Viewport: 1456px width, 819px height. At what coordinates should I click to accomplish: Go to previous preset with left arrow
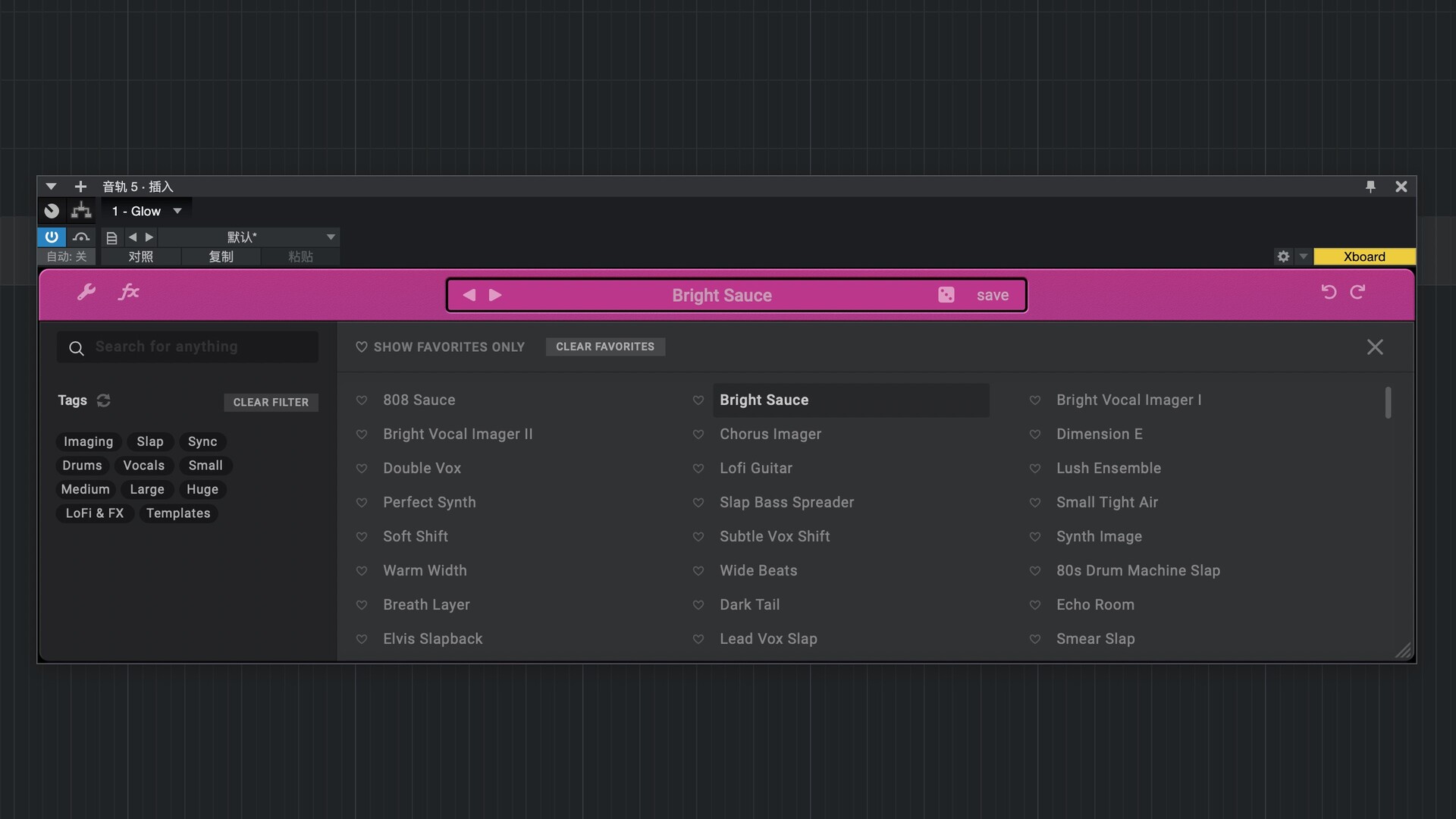tap(469, 295)
